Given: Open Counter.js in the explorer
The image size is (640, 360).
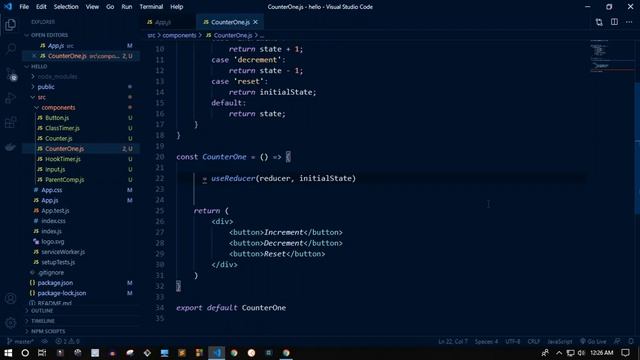Looking at the screenshot, I should (58, 138).
